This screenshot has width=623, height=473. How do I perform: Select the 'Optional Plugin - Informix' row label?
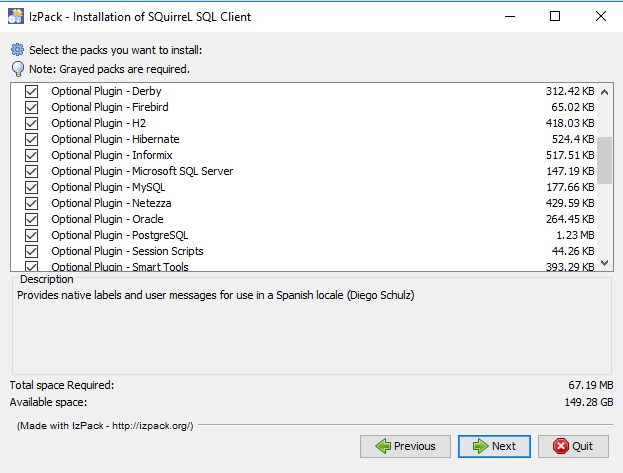(112, 155)
